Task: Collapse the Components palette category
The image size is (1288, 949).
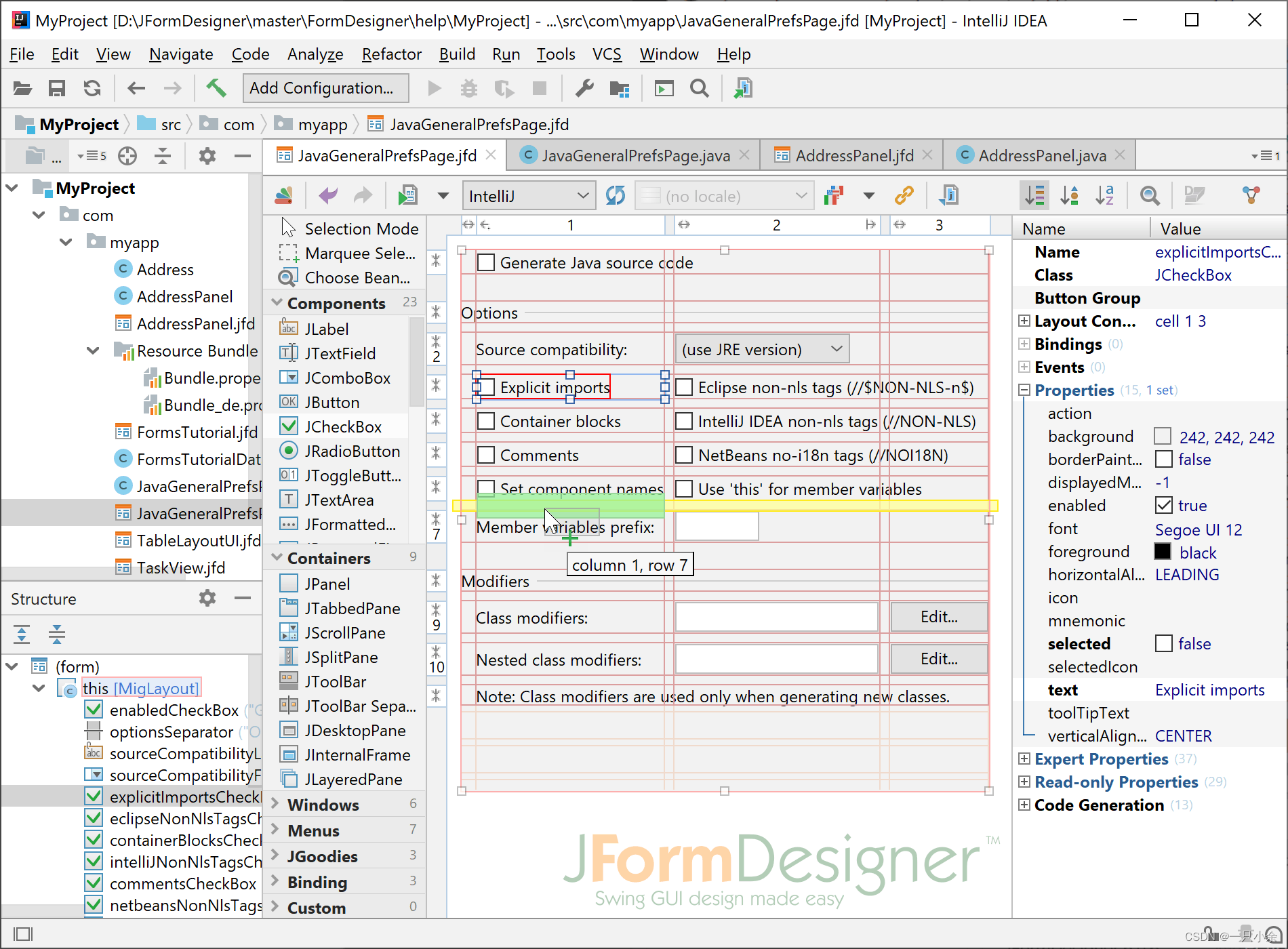Action: tap(277, 302)
